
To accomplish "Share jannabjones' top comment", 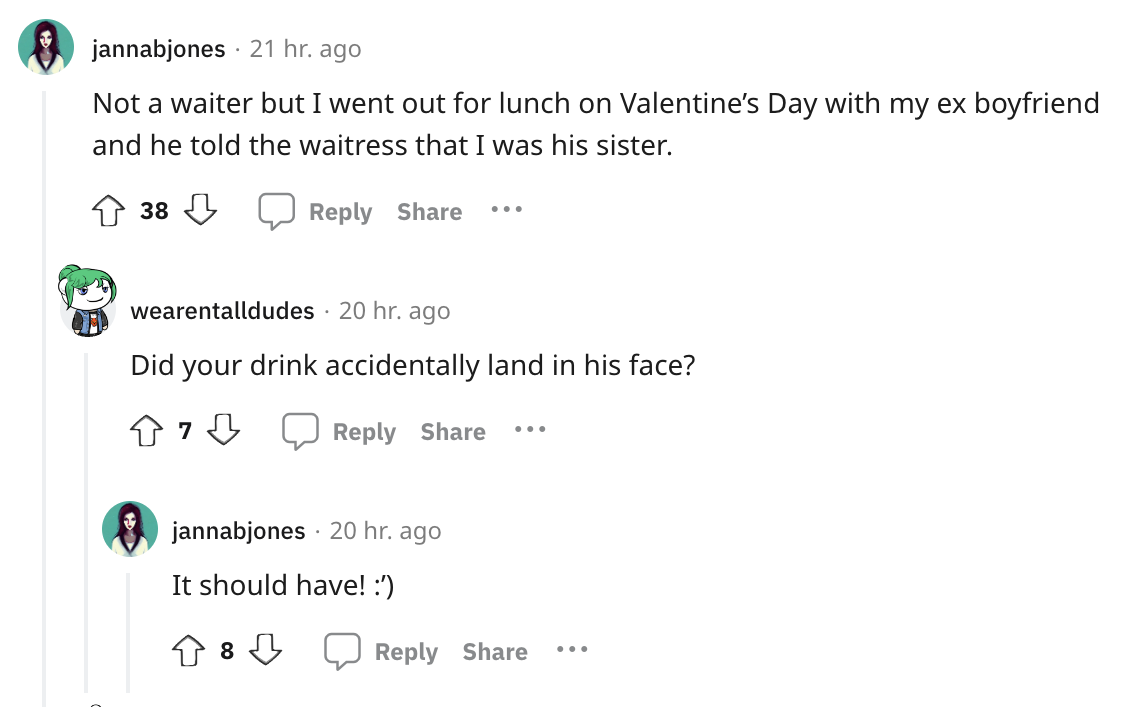I will (429, 211).
